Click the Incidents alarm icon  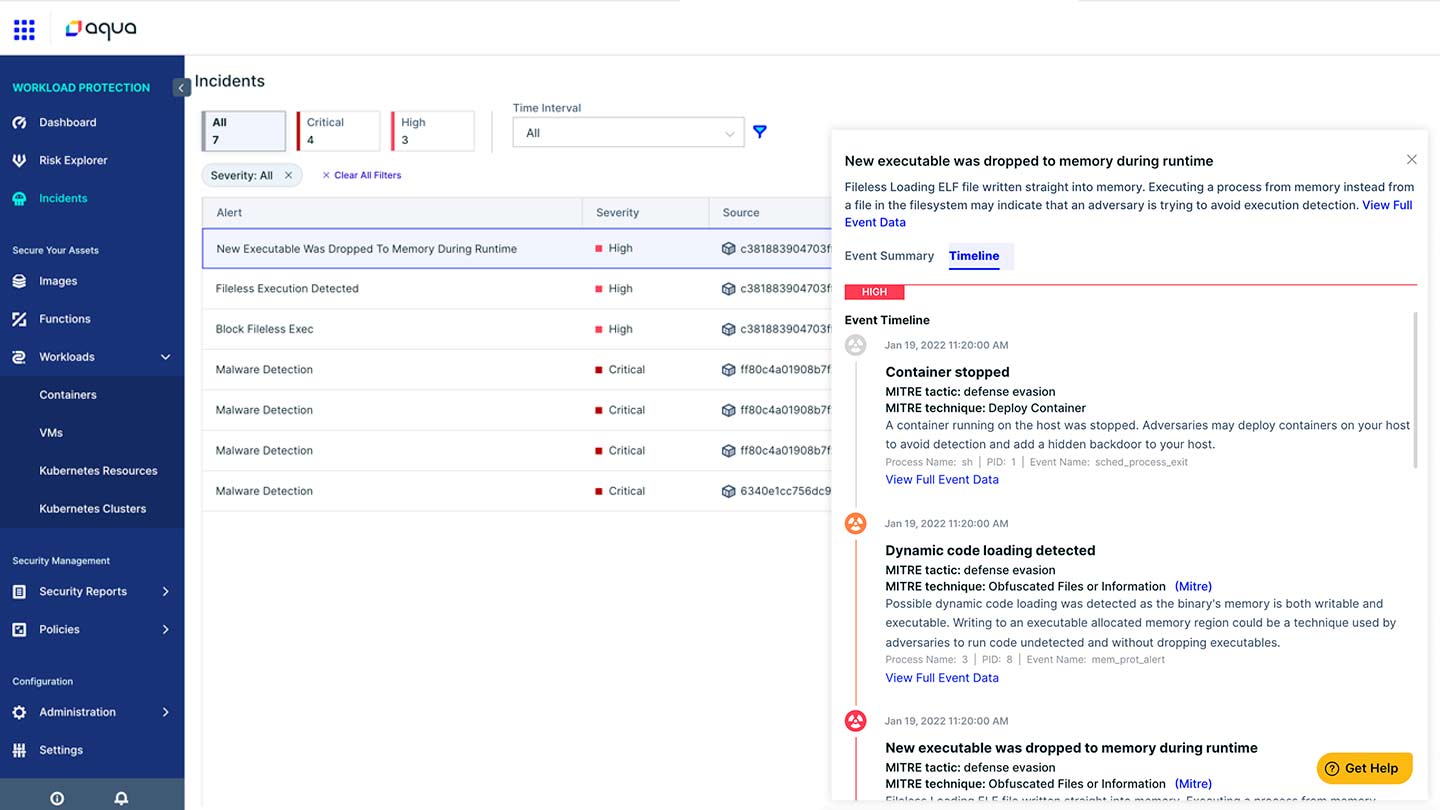click(x=19, y=198)
